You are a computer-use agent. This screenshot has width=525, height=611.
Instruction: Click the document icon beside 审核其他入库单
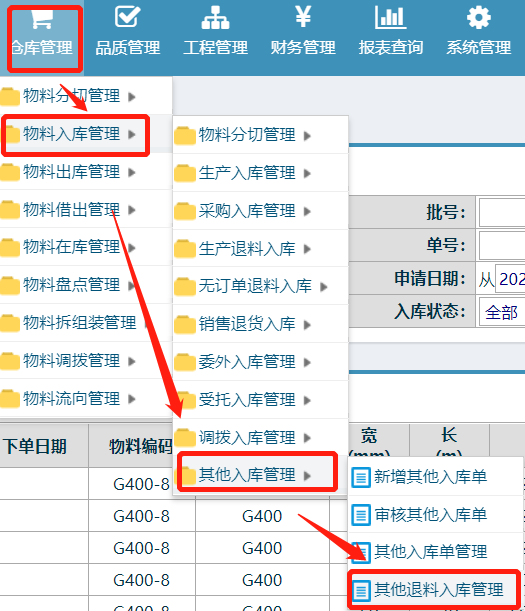tap(361, 515)
